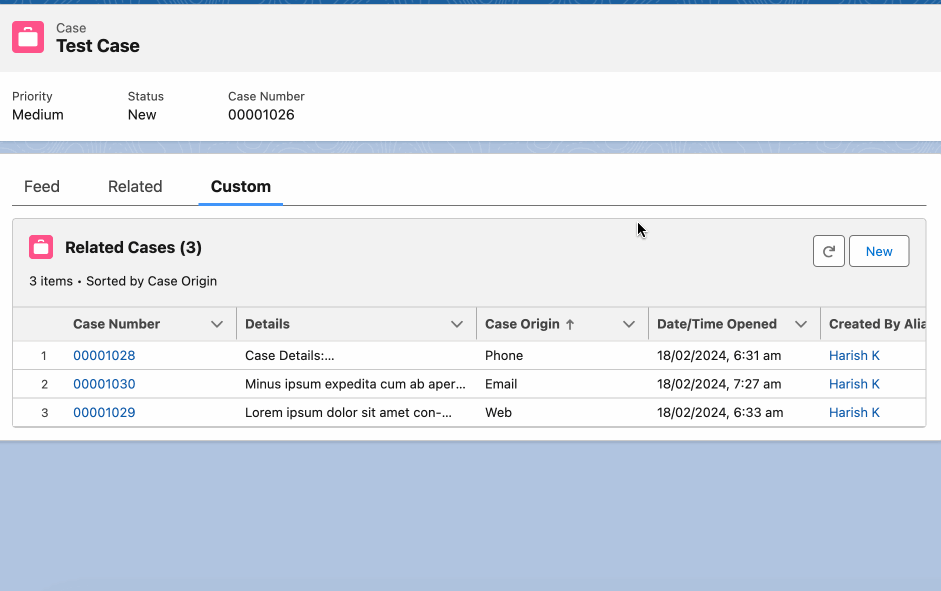Click the pink Case briefcase icon in header

click(28, 37)
